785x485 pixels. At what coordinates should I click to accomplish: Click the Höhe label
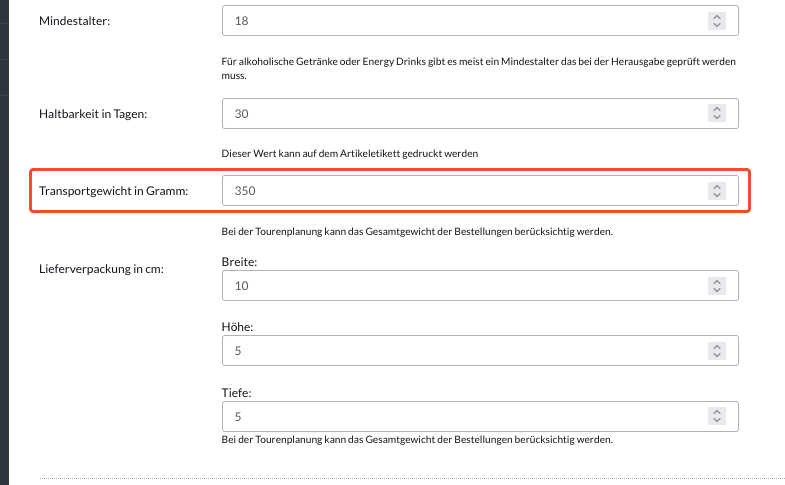pyautogui.click(x=237, y=327)
